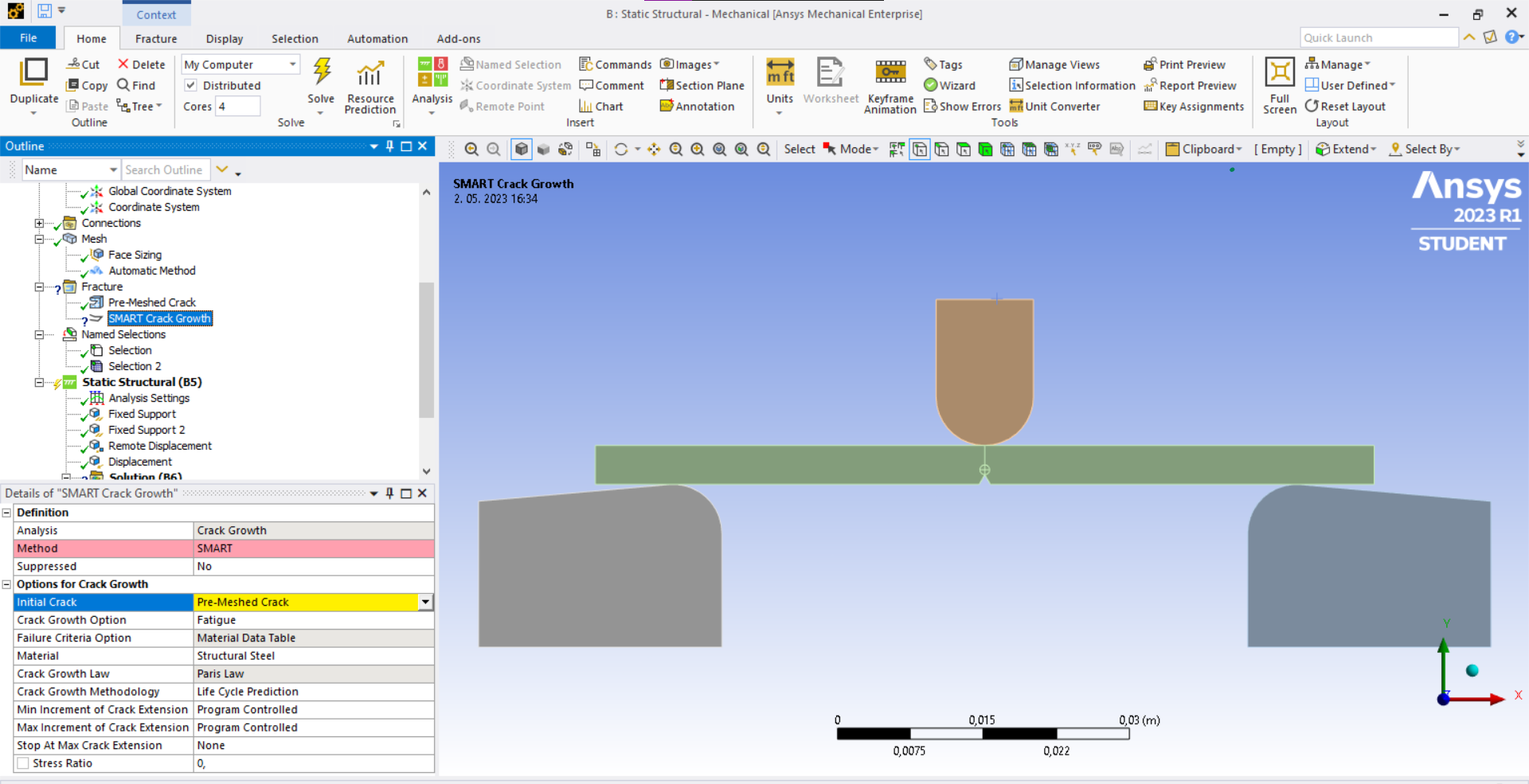
Task: Toggle the Distributed solve checkbox
Action: tap(191, 85)
